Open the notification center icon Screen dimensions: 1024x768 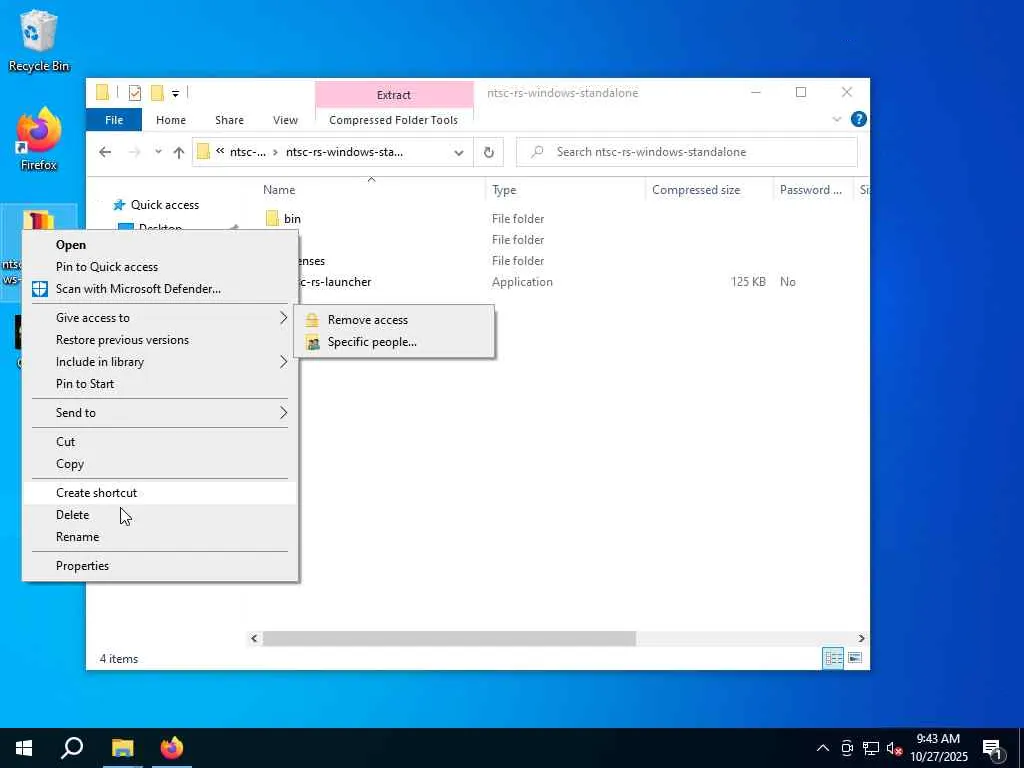tap(993, 748)
